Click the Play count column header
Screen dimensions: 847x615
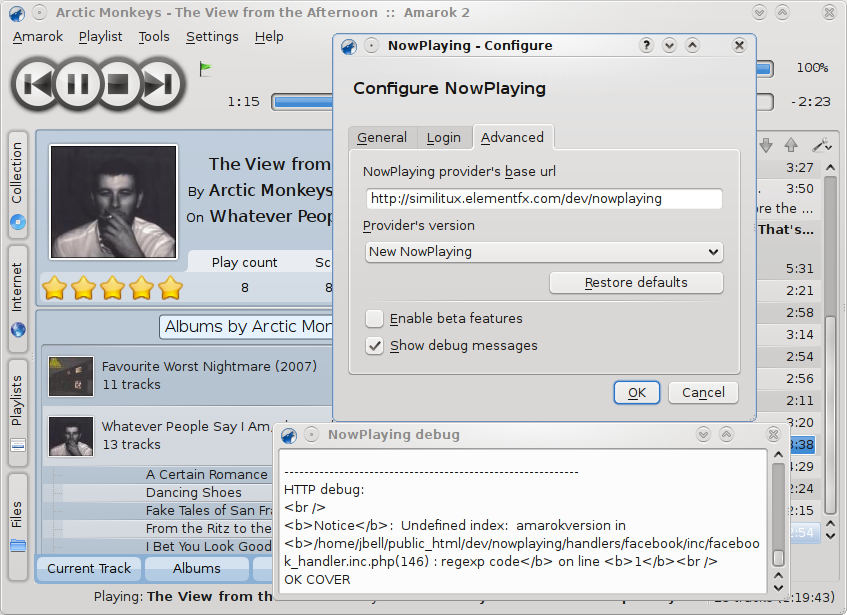[x=244, y=262]
